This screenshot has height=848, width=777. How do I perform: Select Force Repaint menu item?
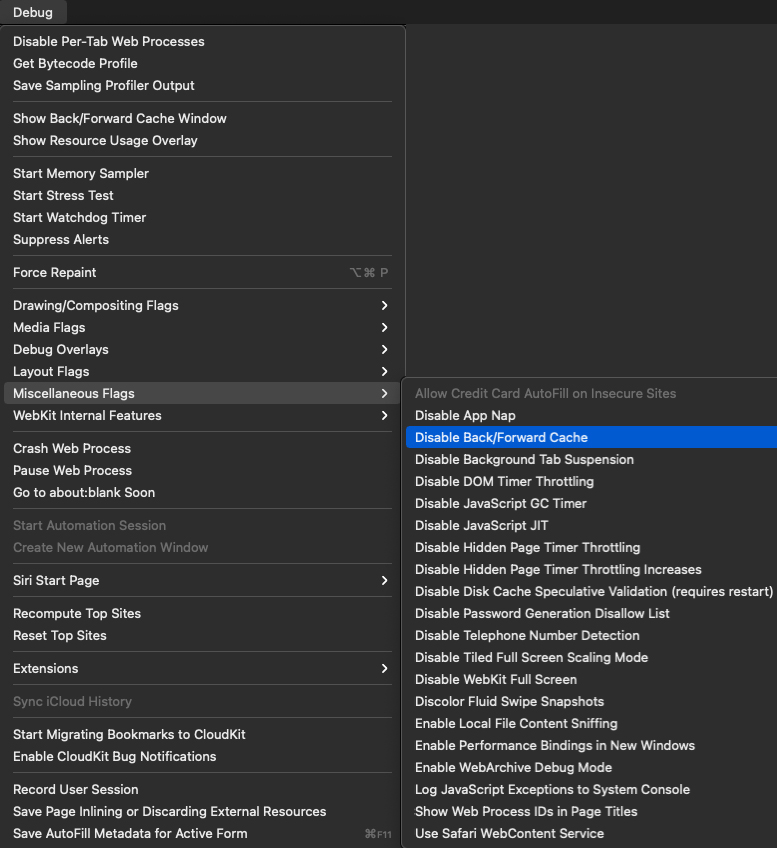pos(55,272)
